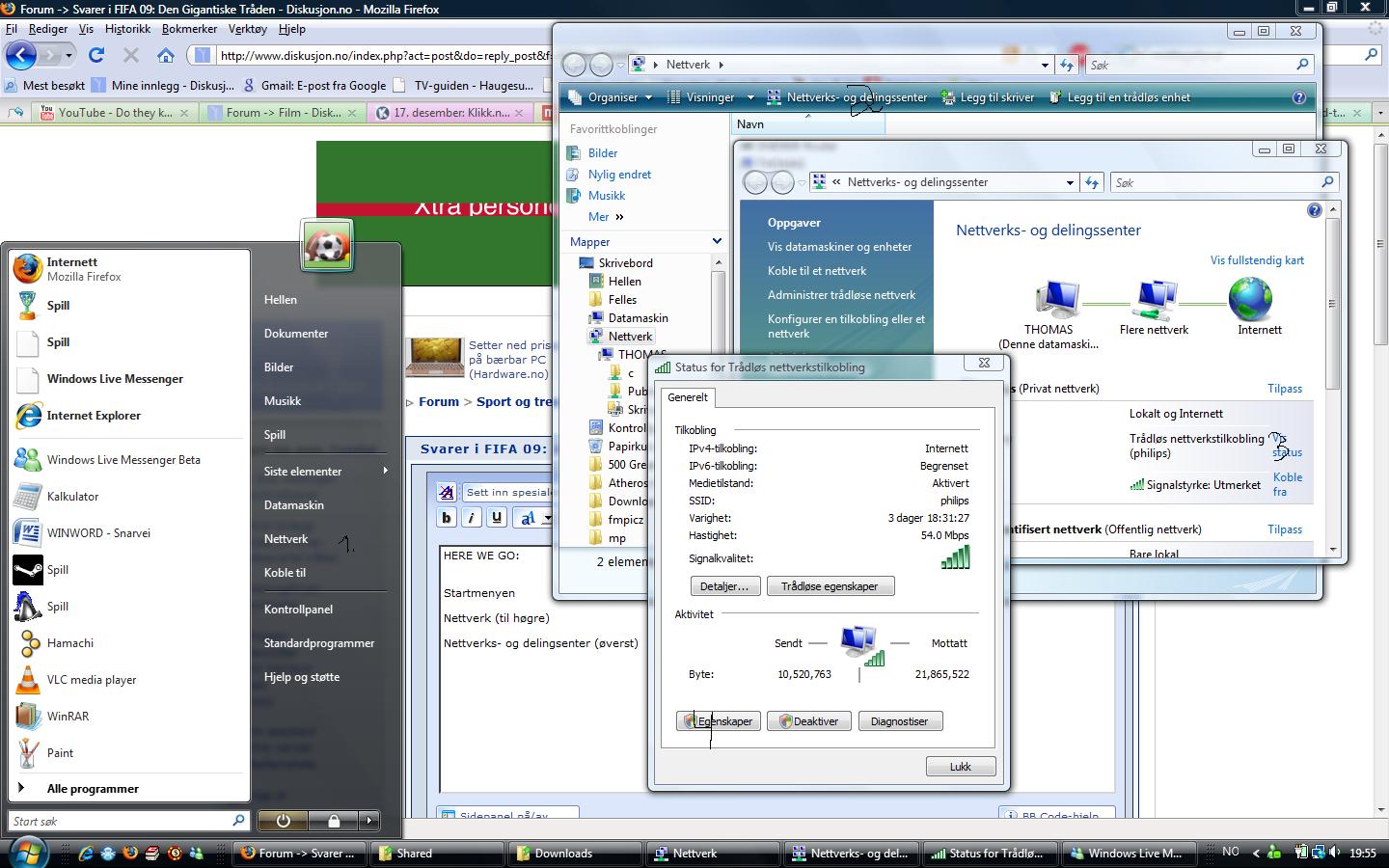Switch to YouTube tab in Firefox
The width and height of the screenshot is (1389, 868).
click(115, 113)
